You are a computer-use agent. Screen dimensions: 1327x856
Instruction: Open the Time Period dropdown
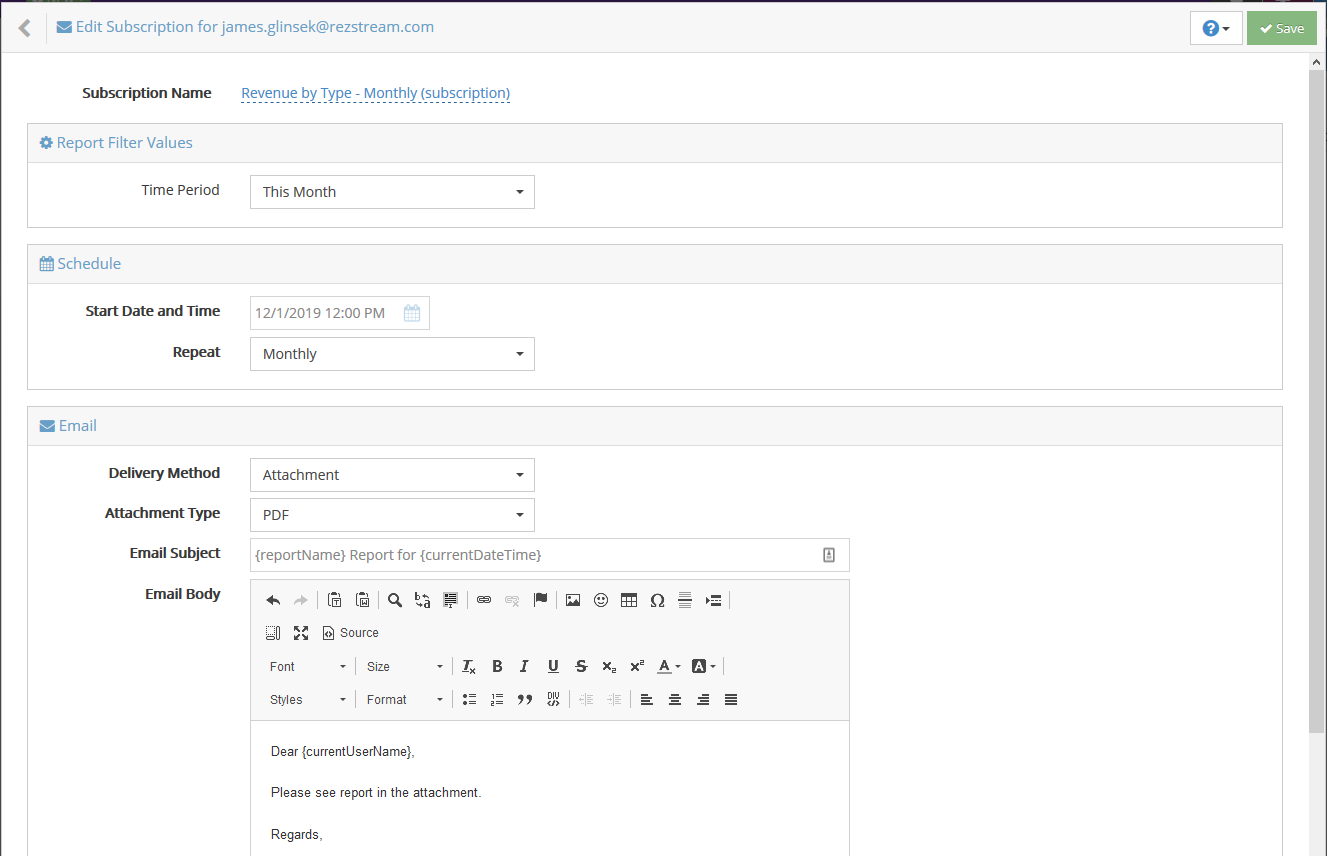click(x=392, y=192)
